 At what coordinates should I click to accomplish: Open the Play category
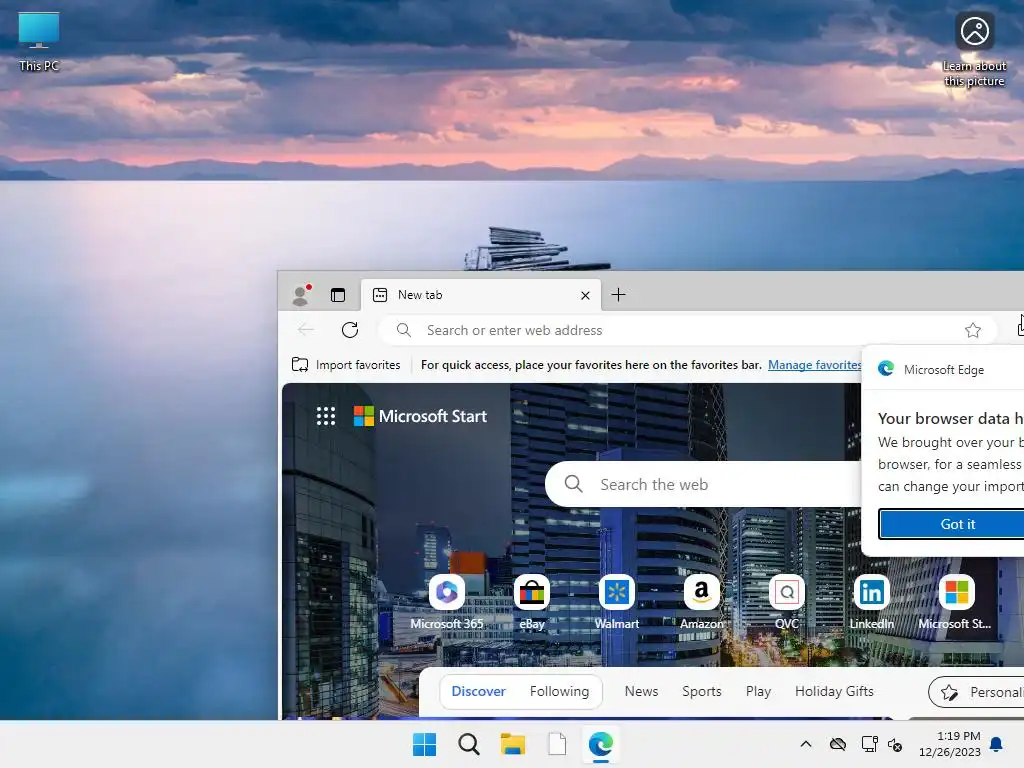[x=758, y=691]
